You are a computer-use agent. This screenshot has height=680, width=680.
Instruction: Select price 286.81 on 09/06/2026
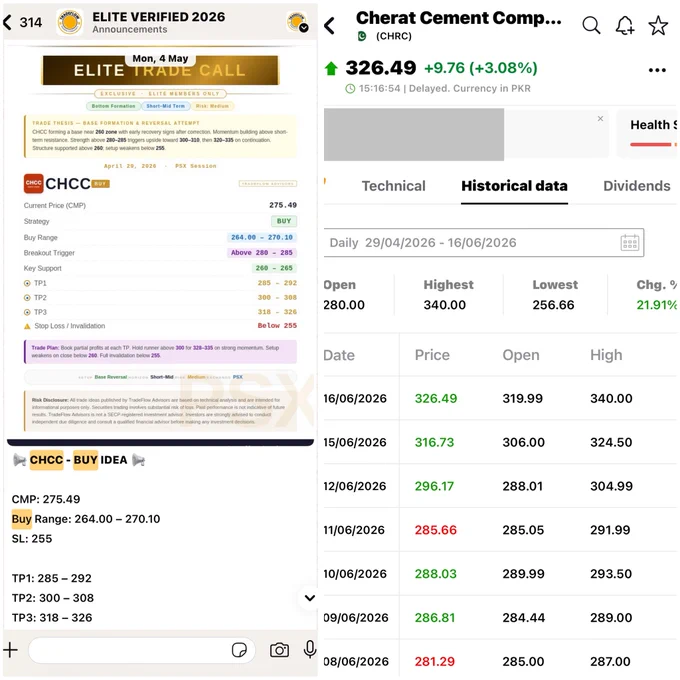435,618
